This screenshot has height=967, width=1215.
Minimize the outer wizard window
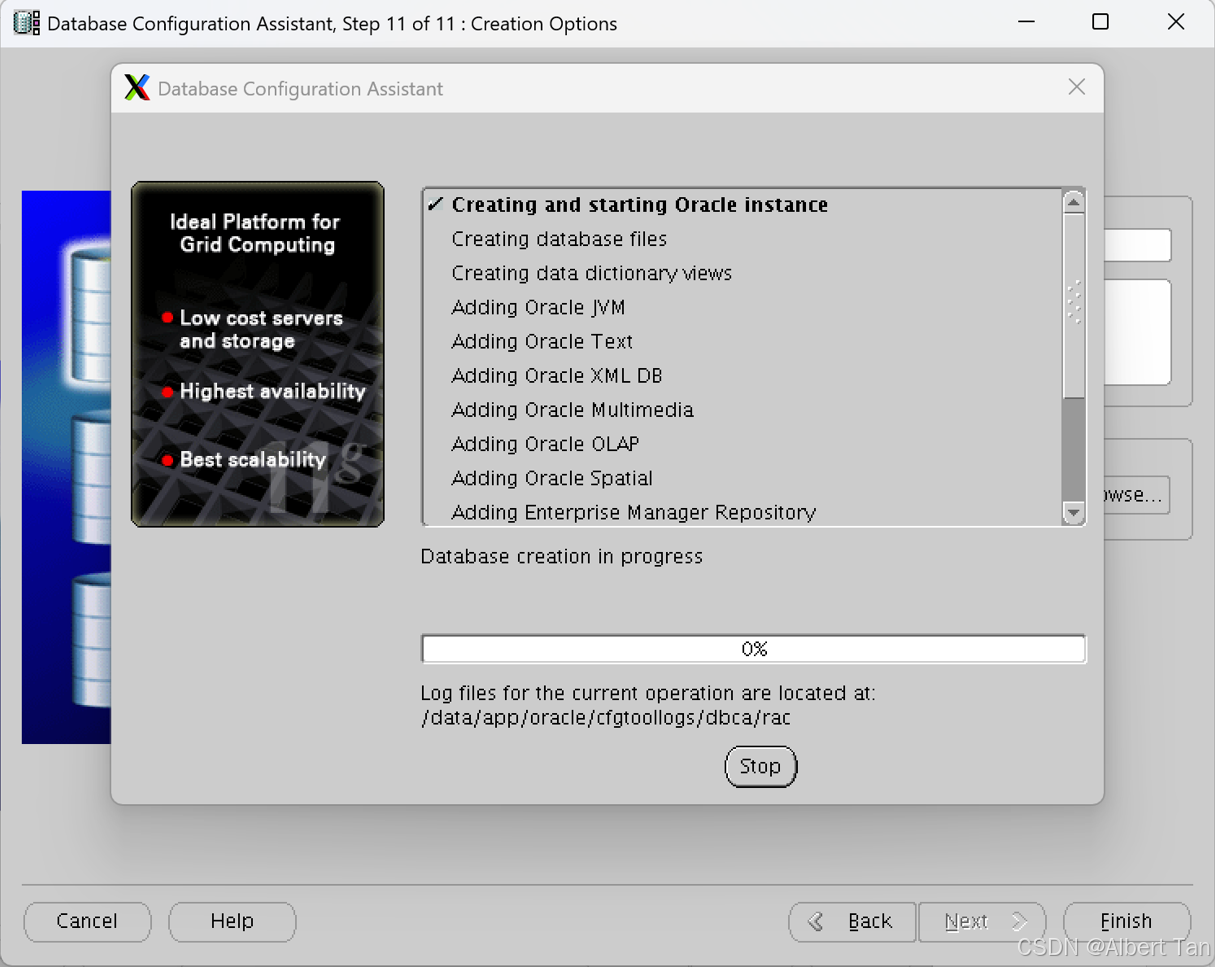click(x=1025, y=22)
